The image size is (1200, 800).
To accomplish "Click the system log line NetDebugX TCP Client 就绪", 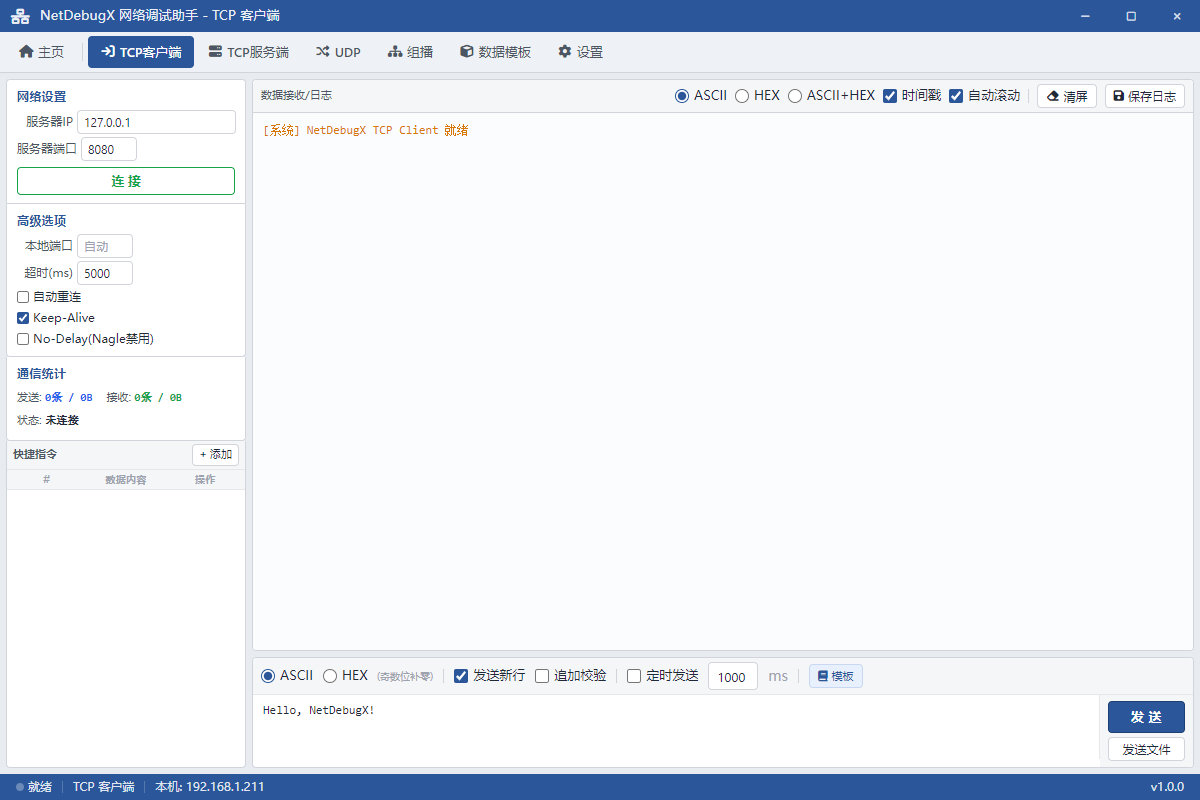I will point(366,130).
